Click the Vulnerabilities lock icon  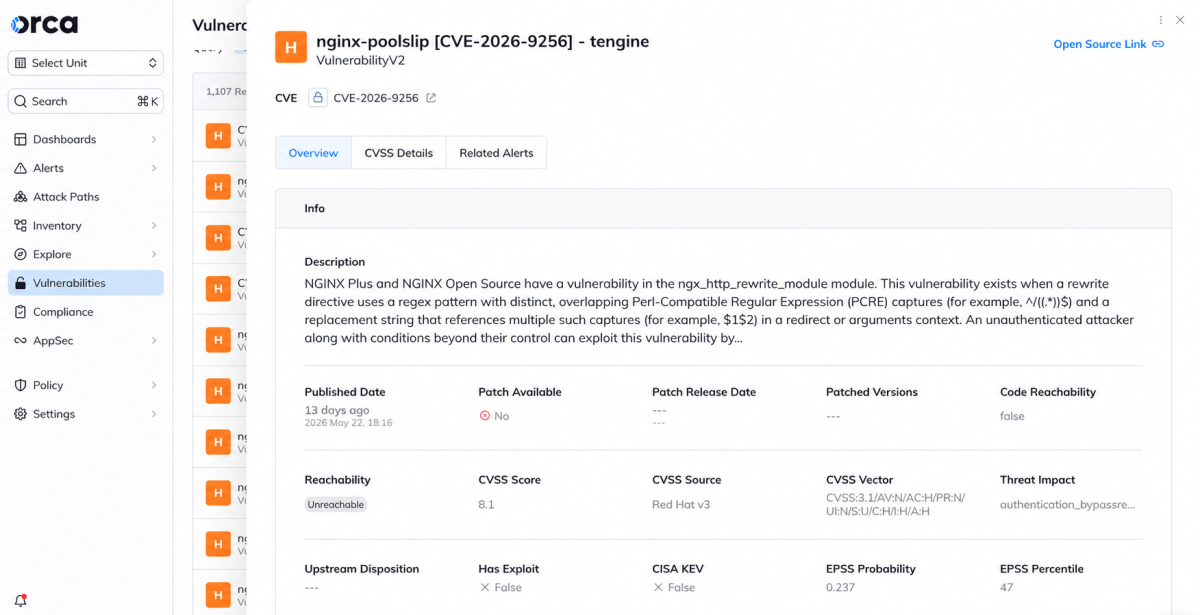coord(21,283)
